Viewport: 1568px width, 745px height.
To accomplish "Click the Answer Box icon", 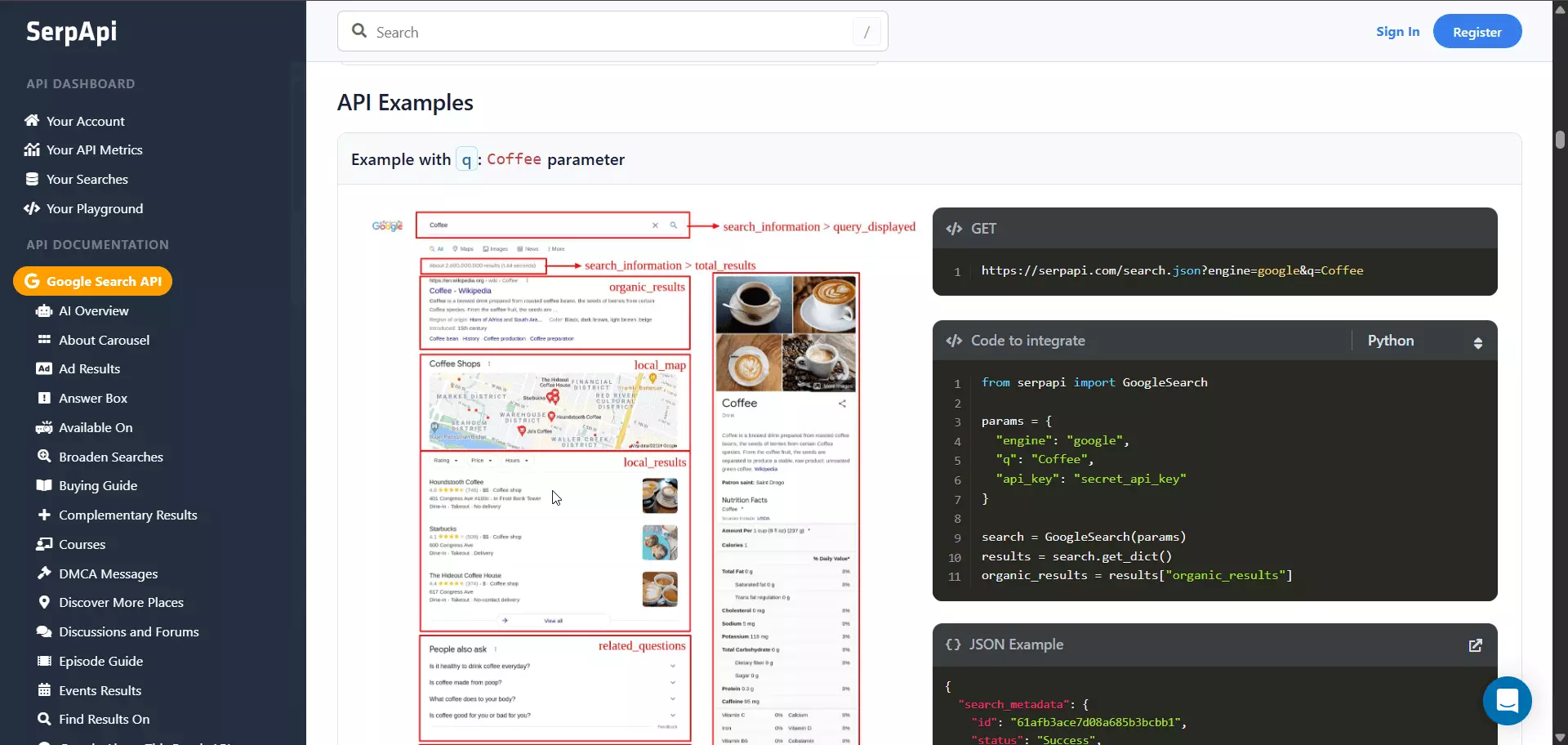I will click(43, 398).
